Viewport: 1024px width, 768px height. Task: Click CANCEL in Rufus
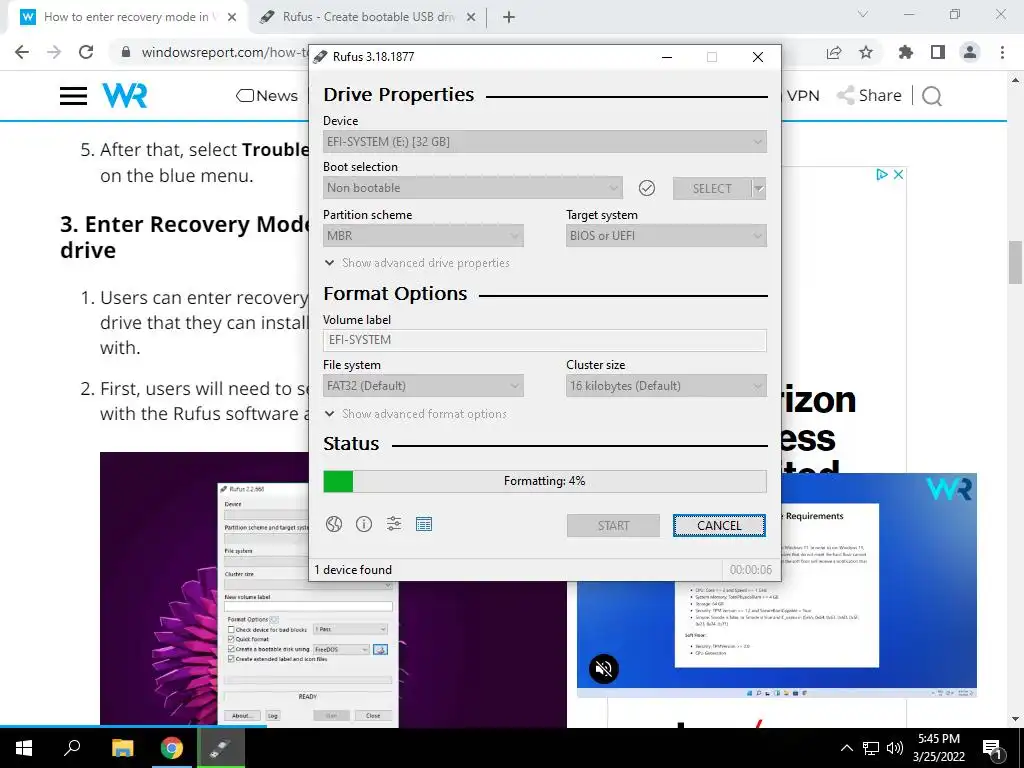coord(719,526)
